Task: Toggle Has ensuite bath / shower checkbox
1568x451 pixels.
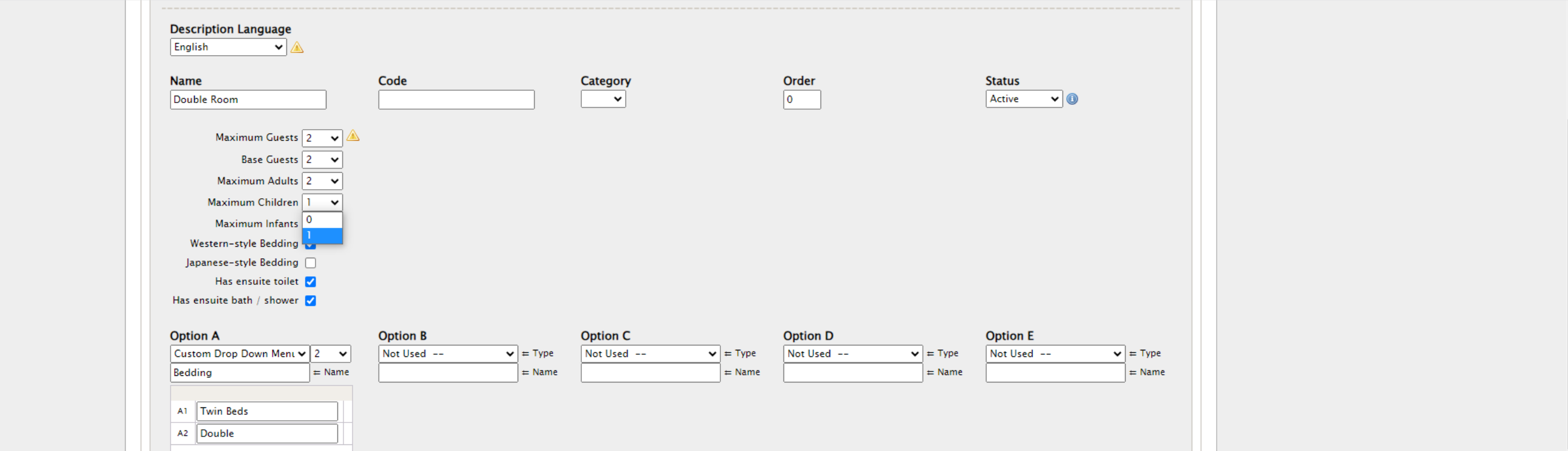Action: point(311,300)
